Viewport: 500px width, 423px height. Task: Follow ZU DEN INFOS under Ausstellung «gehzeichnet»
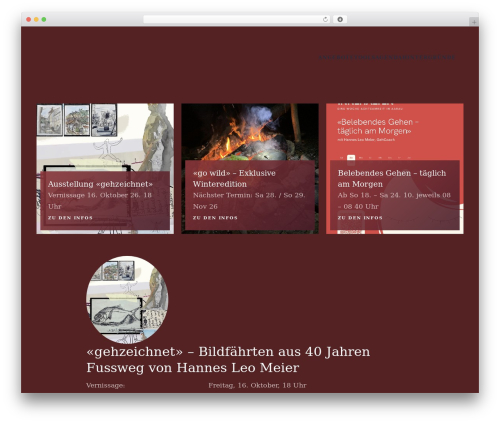tap(70, 218)
